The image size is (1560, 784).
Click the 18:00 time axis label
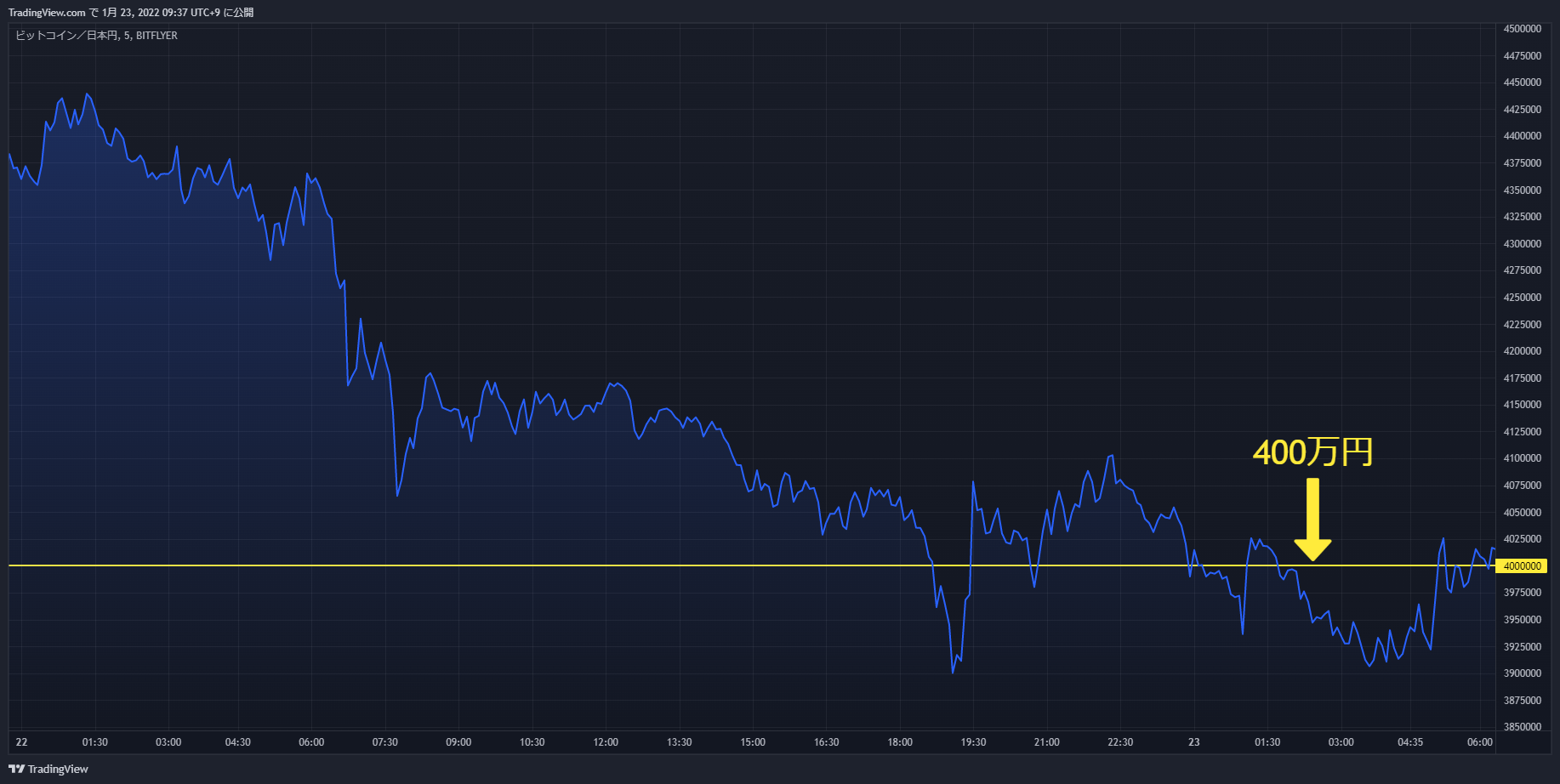(900, 742)
